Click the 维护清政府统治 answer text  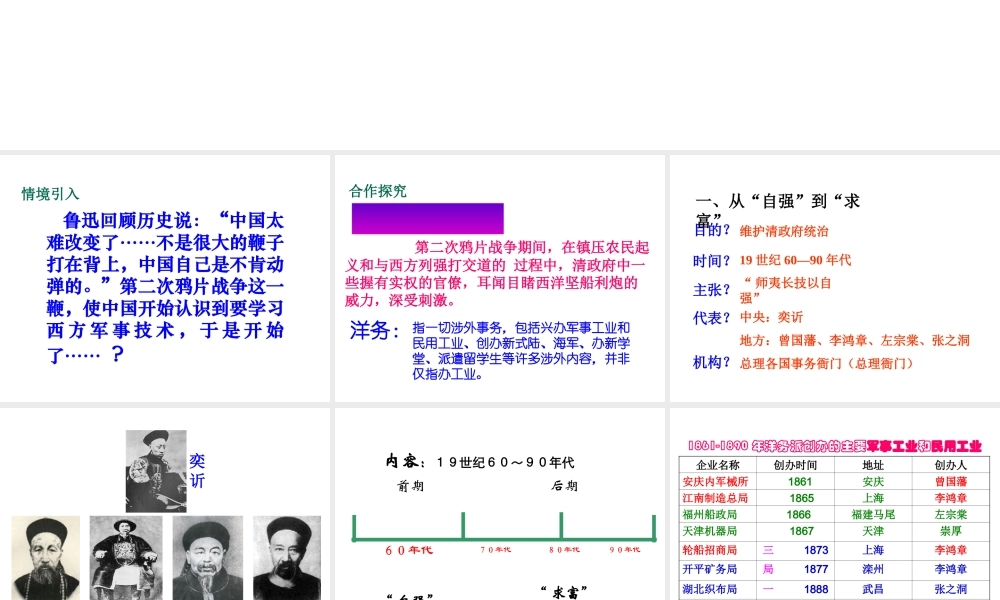(x=784, y=231)
